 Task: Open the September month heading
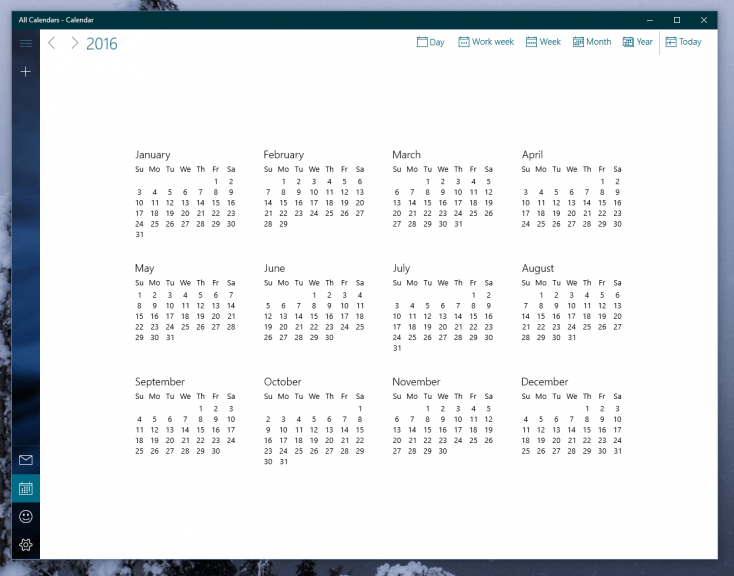(160, 382)
